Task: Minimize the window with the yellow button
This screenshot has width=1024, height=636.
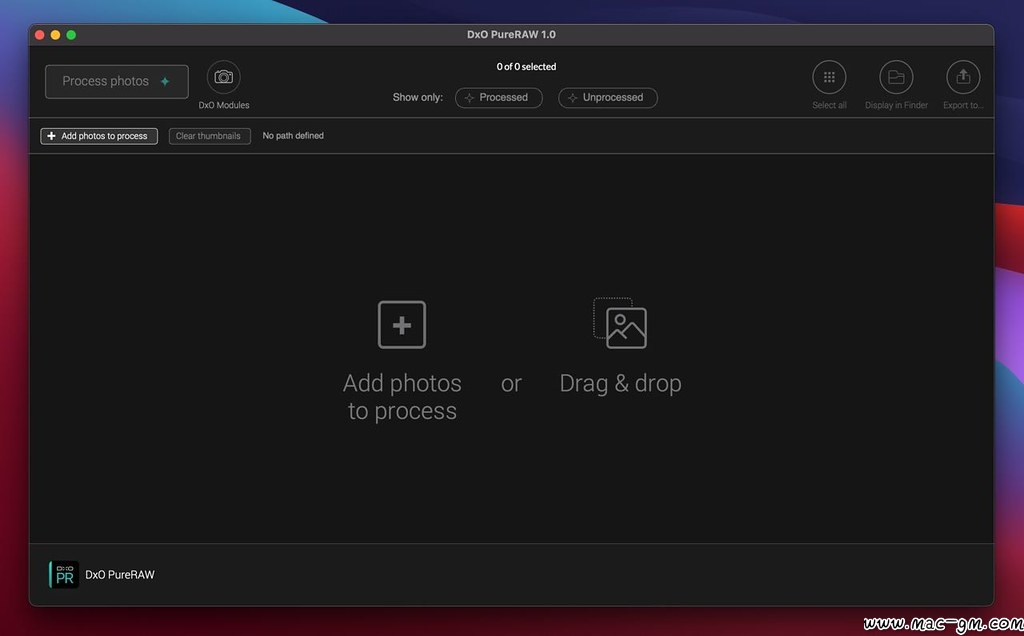Action: [x=56, y=35]
